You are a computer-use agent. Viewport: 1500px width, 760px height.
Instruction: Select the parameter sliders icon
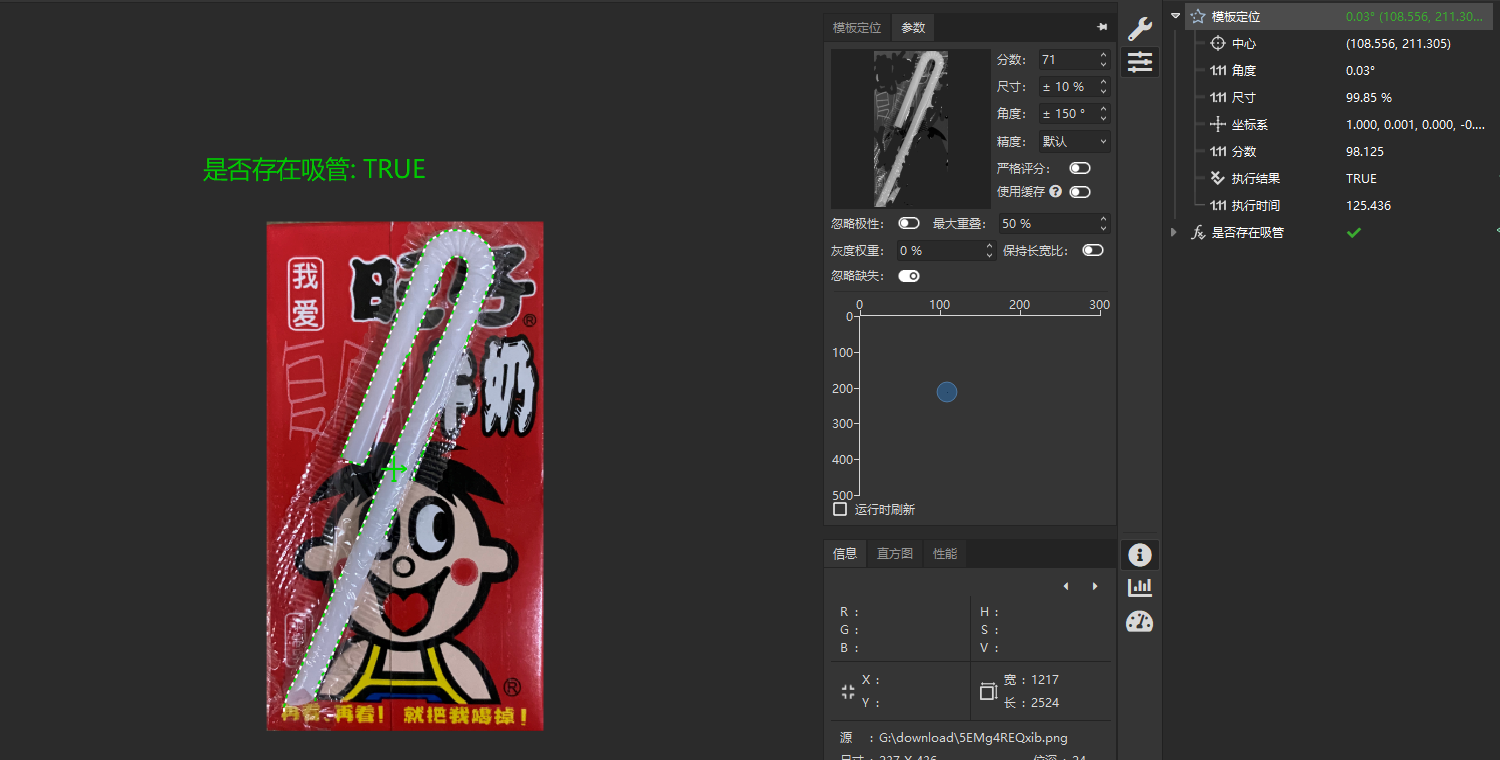click(1139, 62)
